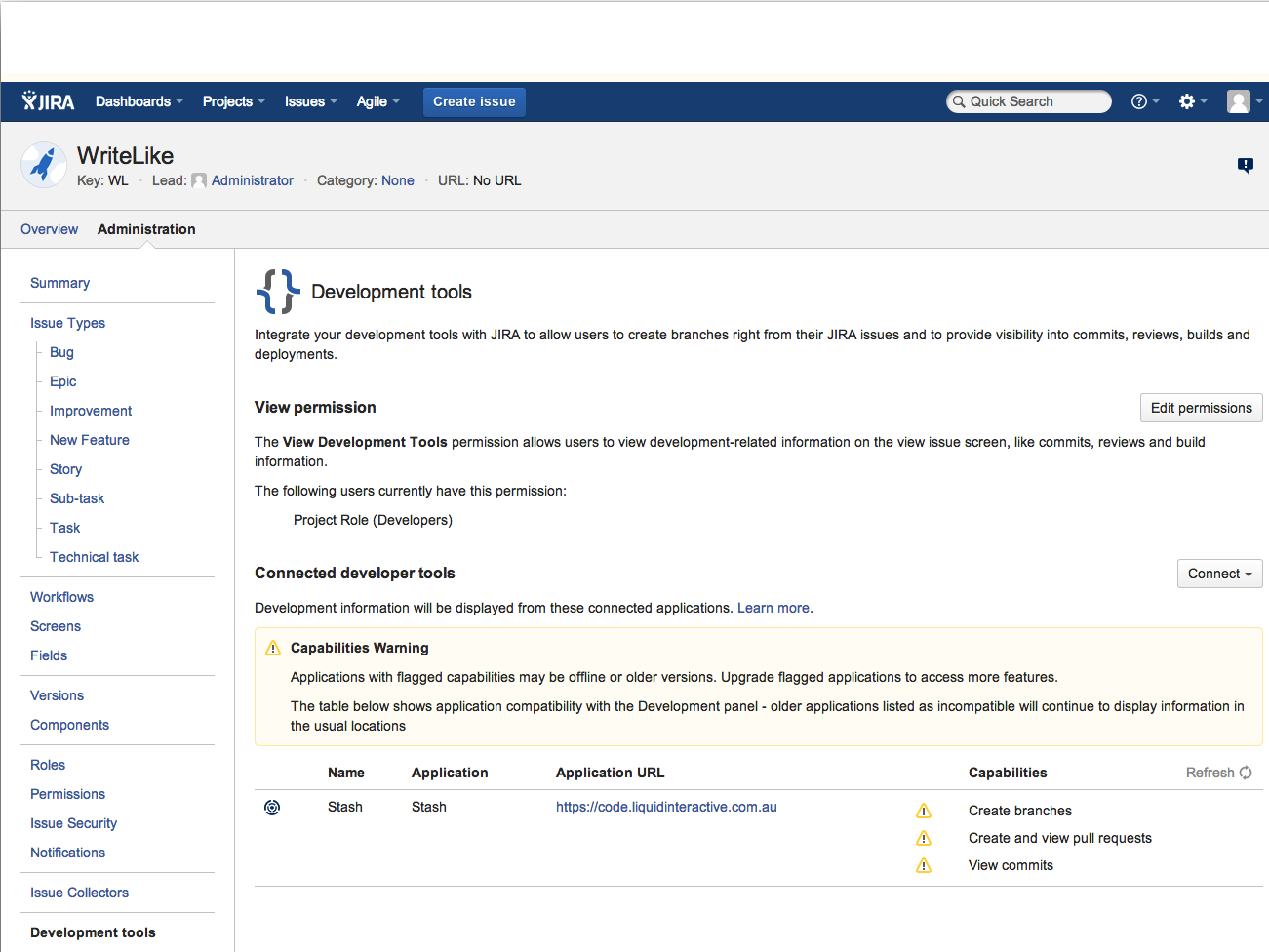
Task: Open the Dashboards dropdown menu
Action: (x=139, y=101)
